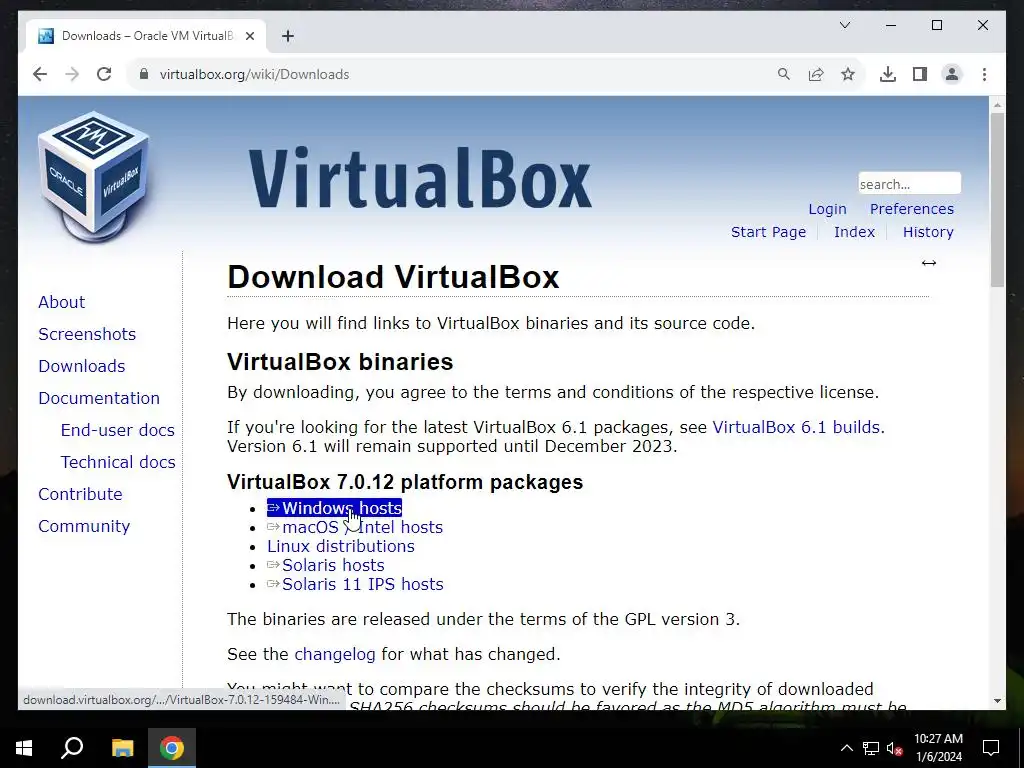Download Solaris 11 IPS hosts package
Screen dimensions: 1024x768
pyautogui.click(x=355, y=584)
